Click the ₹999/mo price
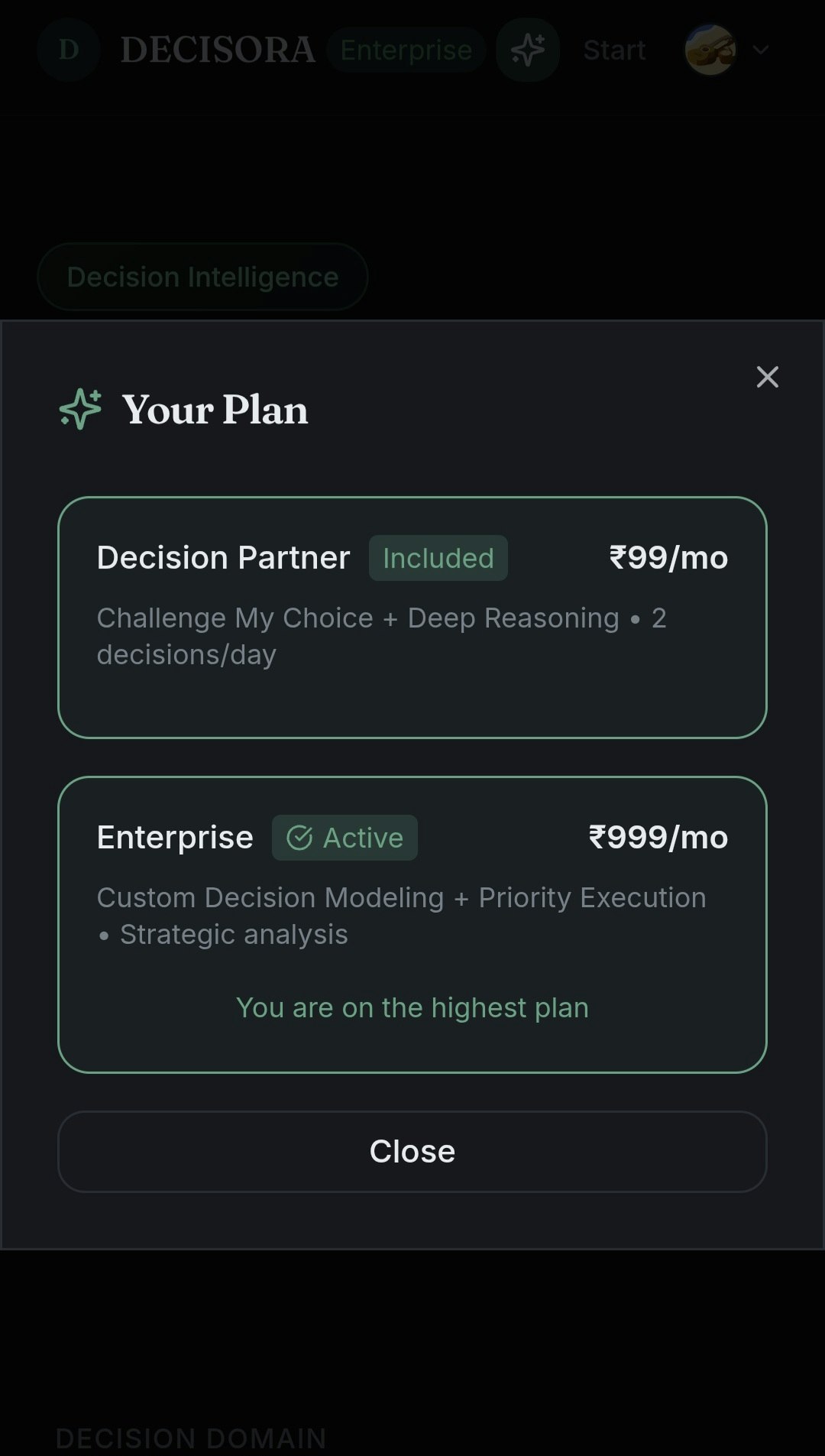This screenshot has width=825, height=1456. click(x=658, y=838)
